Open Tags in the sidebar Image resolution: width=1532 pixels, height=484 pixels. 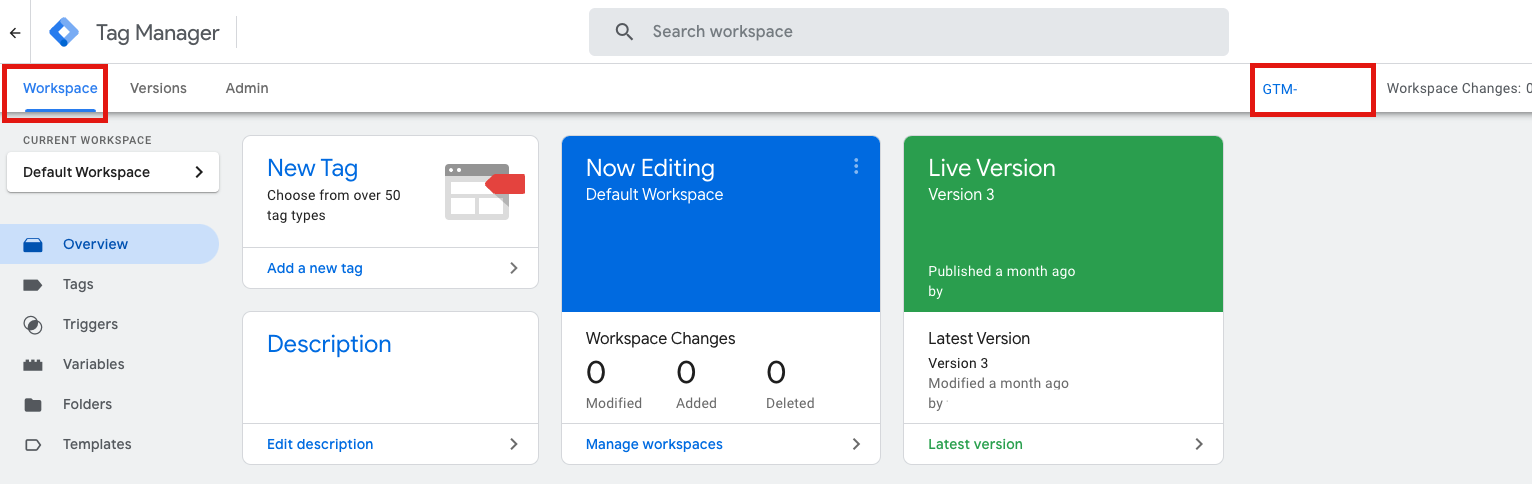pyautogui.click(x=78, y=284)
